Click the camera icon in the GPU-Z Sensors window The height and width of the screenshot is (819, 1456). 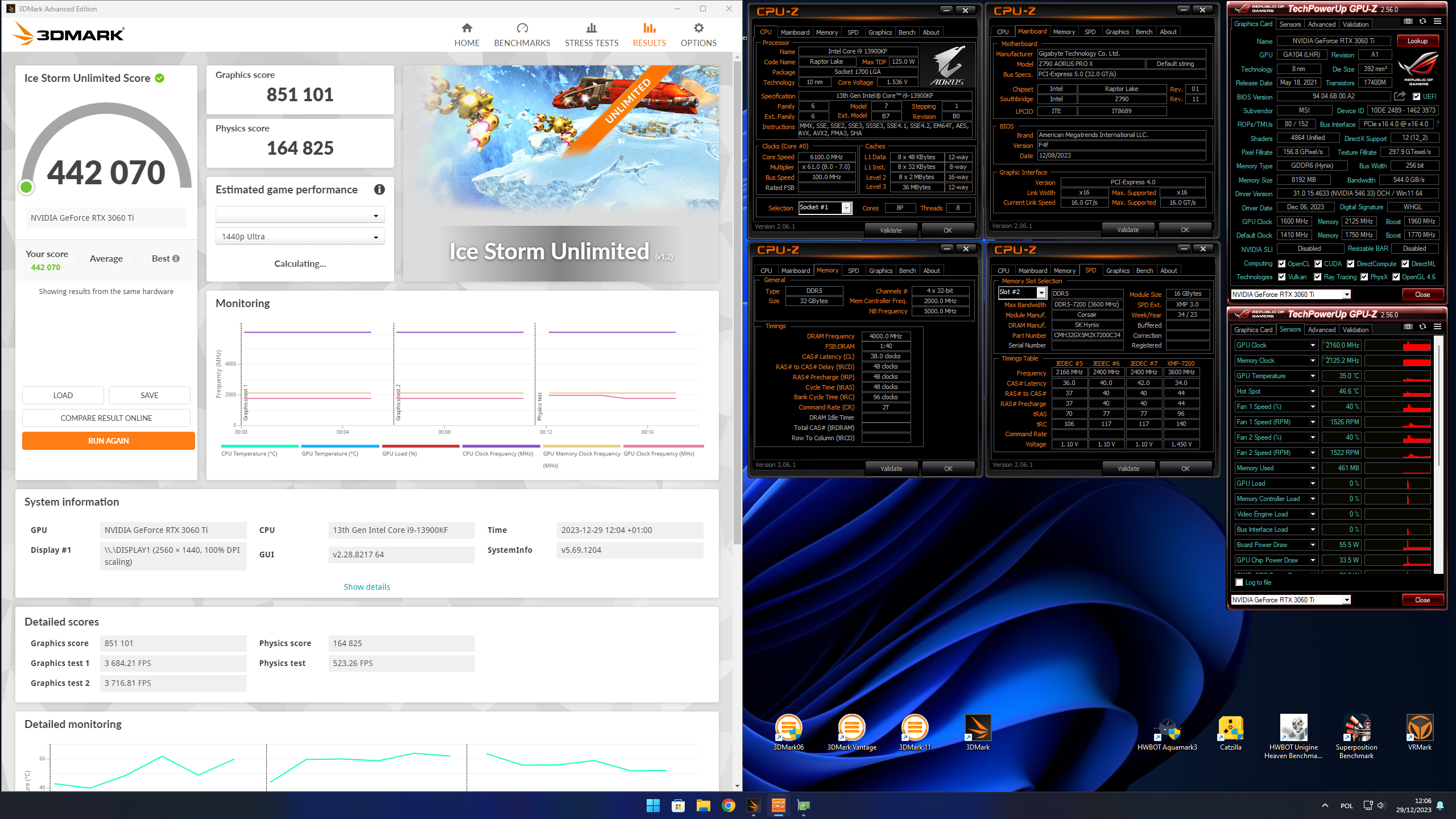pos(1408,327)
